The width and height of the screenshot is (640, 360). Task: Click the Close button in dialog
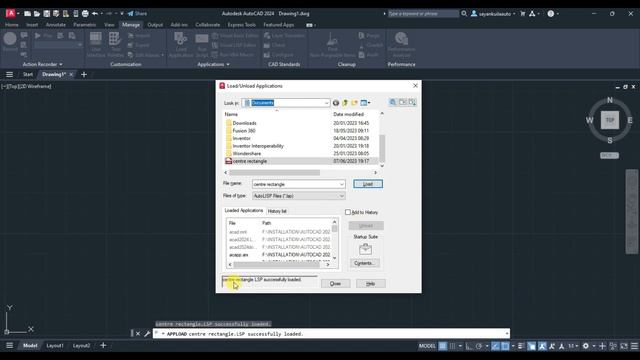(x=335, y=284)
